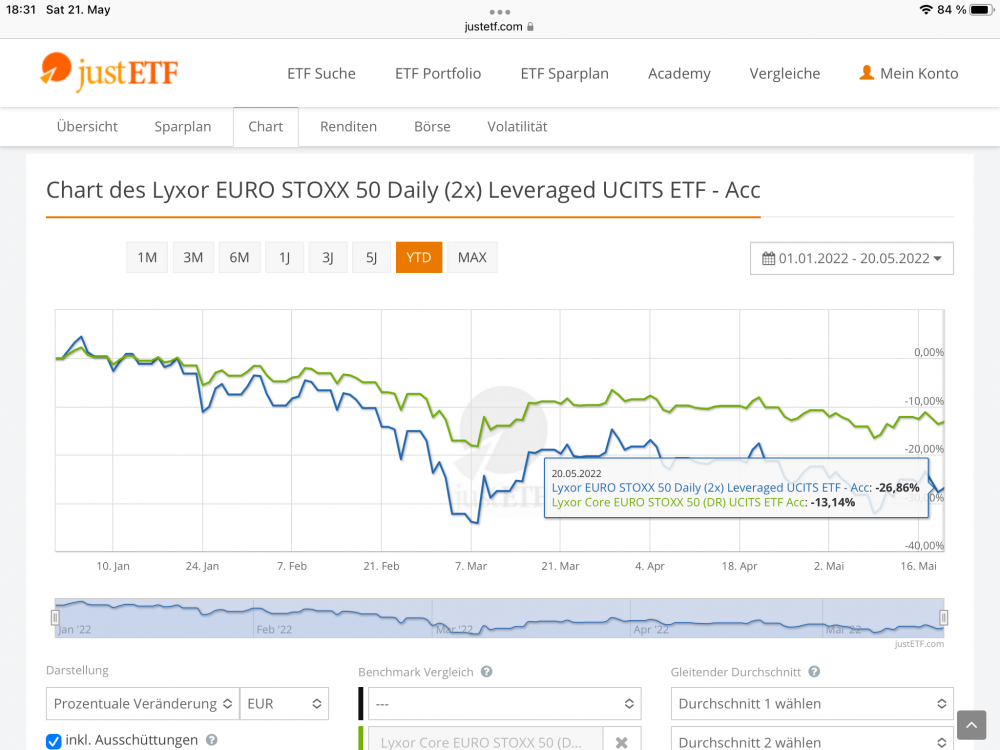Expand the Durchschnitt 1 wählen dropdown
Image resolution: width=1000 pixels, height=750 pixels.
[x=811, y=703]
